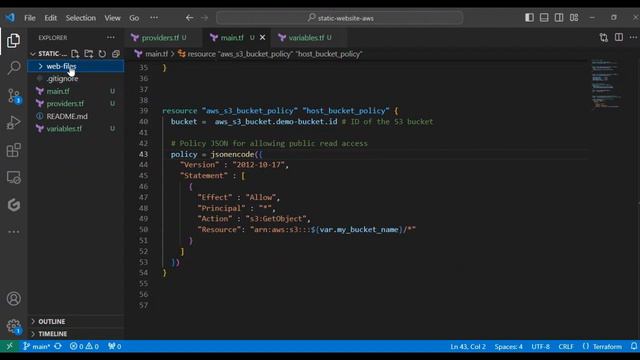
Task: Expand the web-files folder
Action: [x=76, y=66]
